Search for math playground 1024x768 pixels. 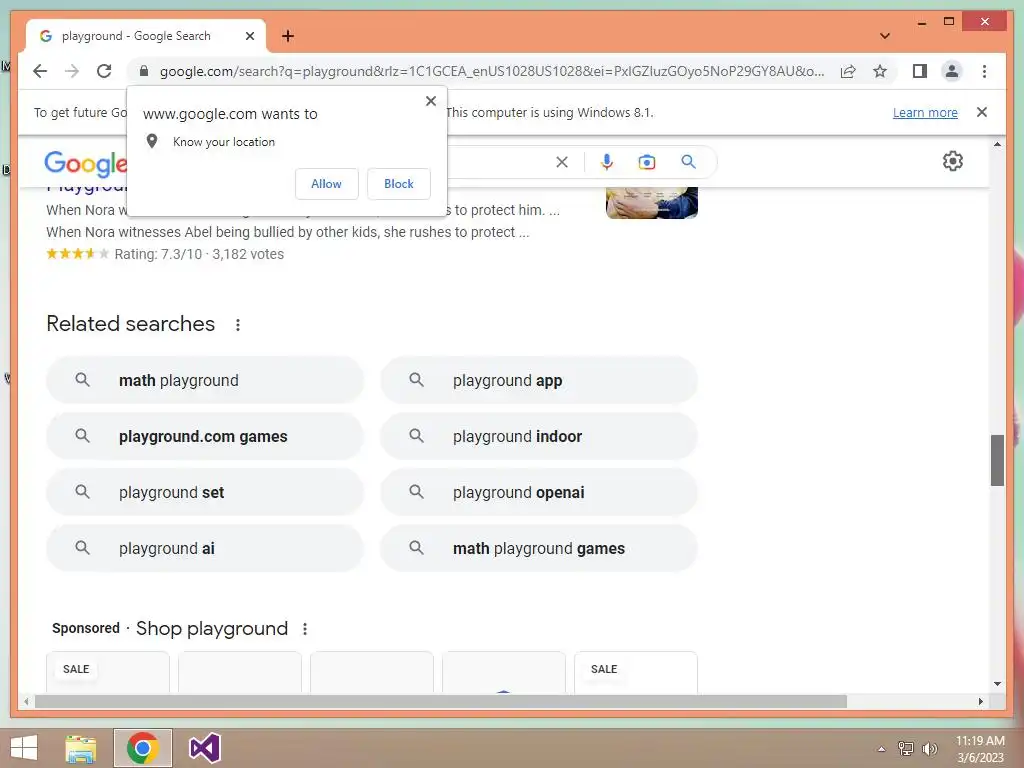coord(204,380)
